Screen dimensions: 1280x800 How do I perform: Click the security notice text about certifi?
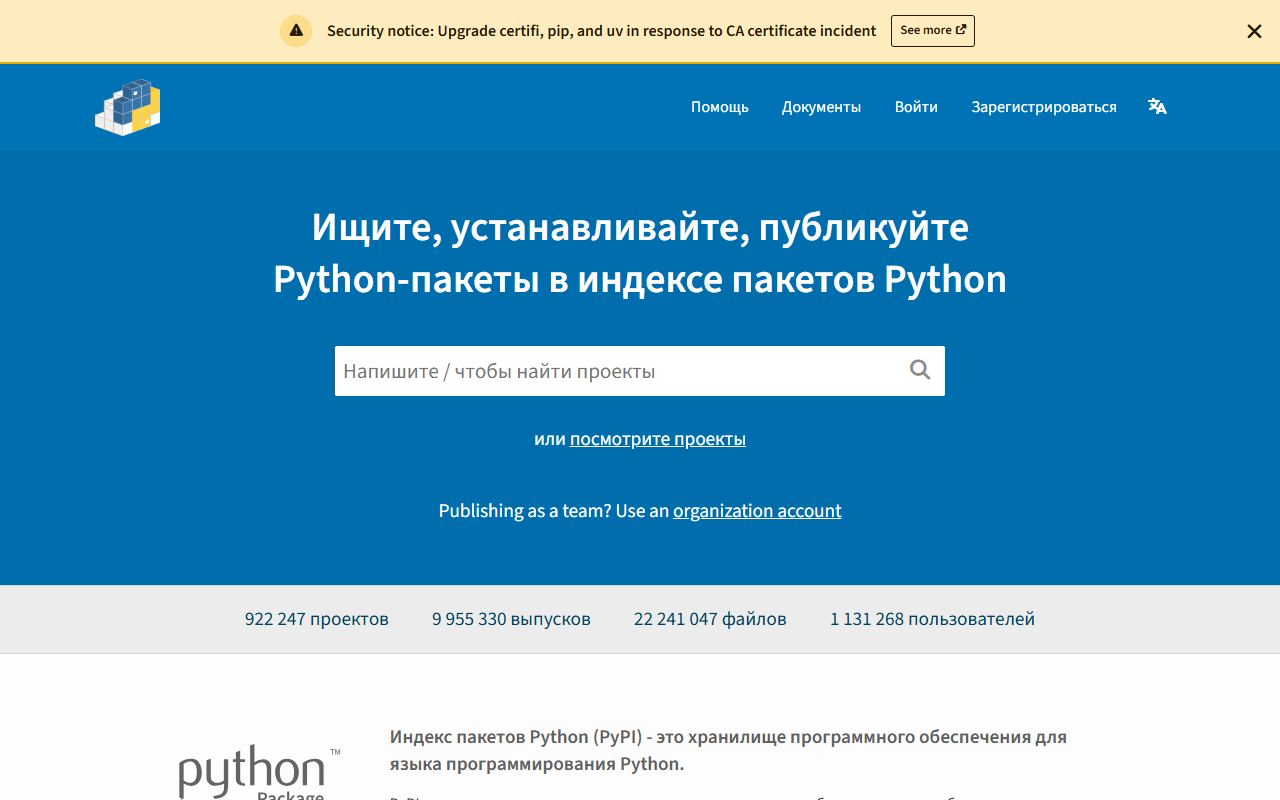point(602,31)
